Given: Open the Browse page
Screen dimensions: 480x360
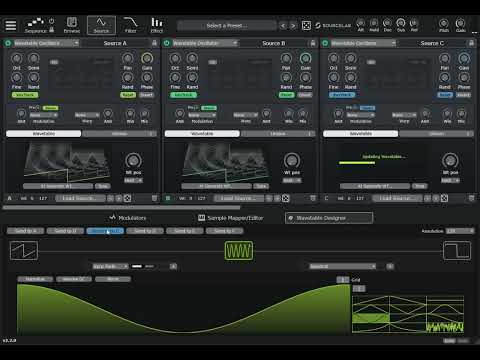Looking at the screenshot, I should point(72,25).
